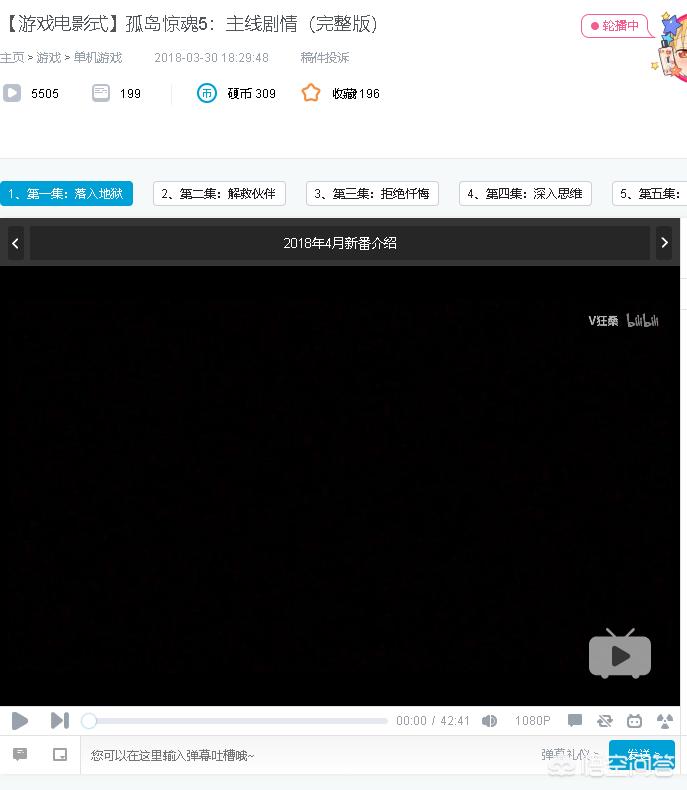Mute the video volume

point(489,721)
